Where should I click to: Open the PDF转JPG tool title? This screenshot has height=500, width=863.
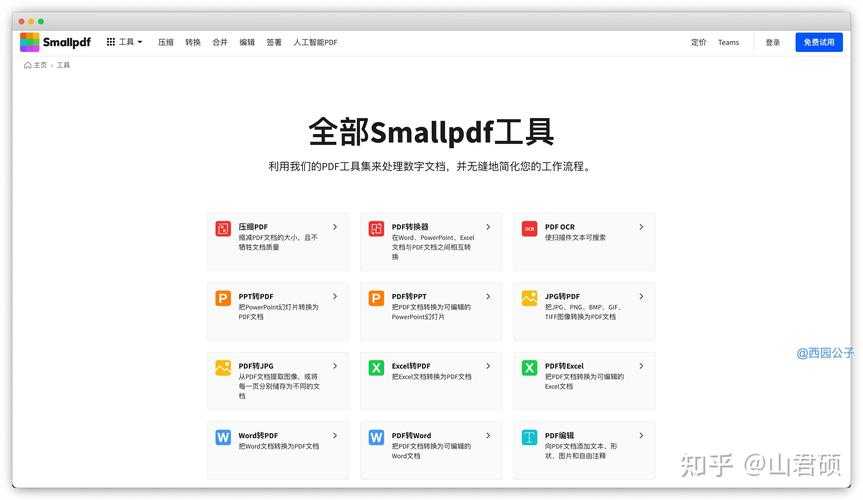256,366
